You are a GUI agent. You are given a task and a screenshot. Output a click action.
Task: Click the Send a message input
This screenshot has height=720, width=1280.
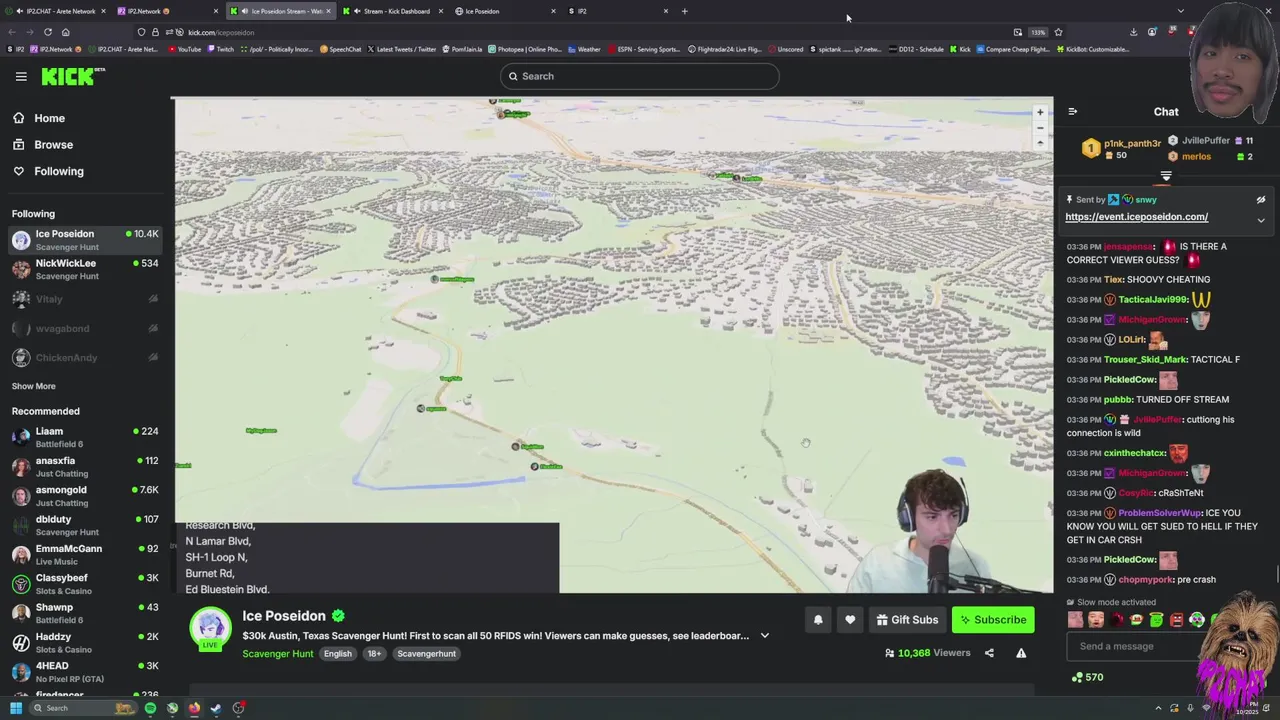tap(1135, 646)
